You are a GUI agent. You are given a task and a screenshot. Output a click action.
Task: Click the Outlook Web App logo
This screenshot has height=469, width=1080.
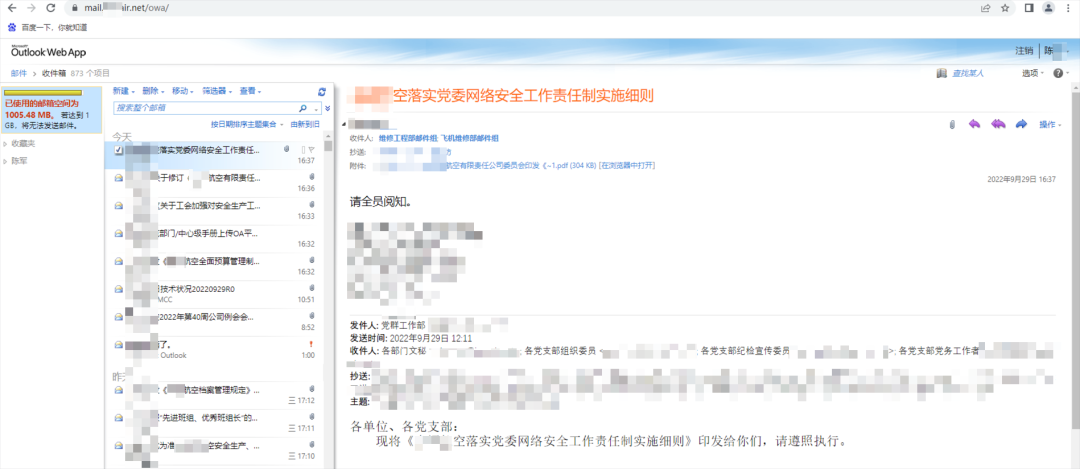[x=48, y=52]
